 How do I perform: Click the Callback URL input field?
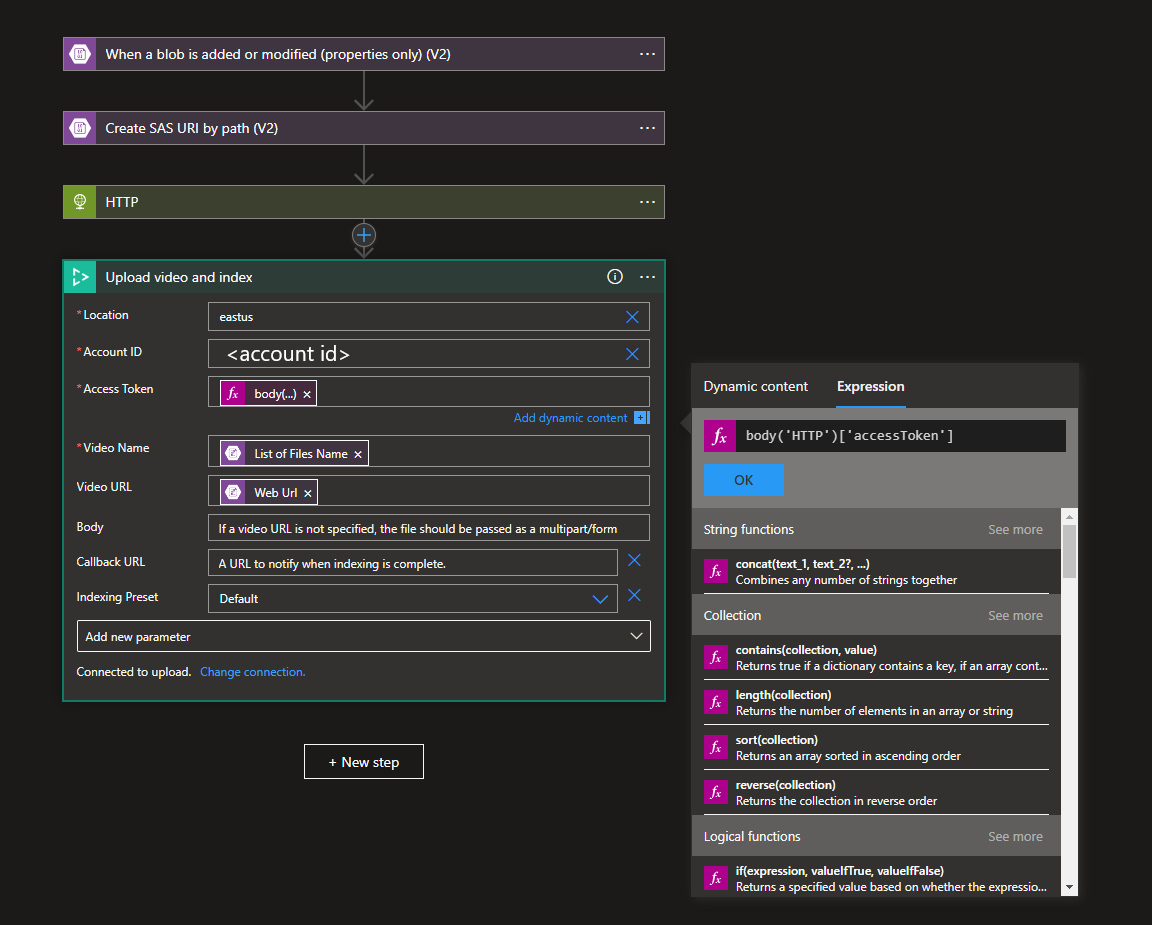(x=413, y=564)
